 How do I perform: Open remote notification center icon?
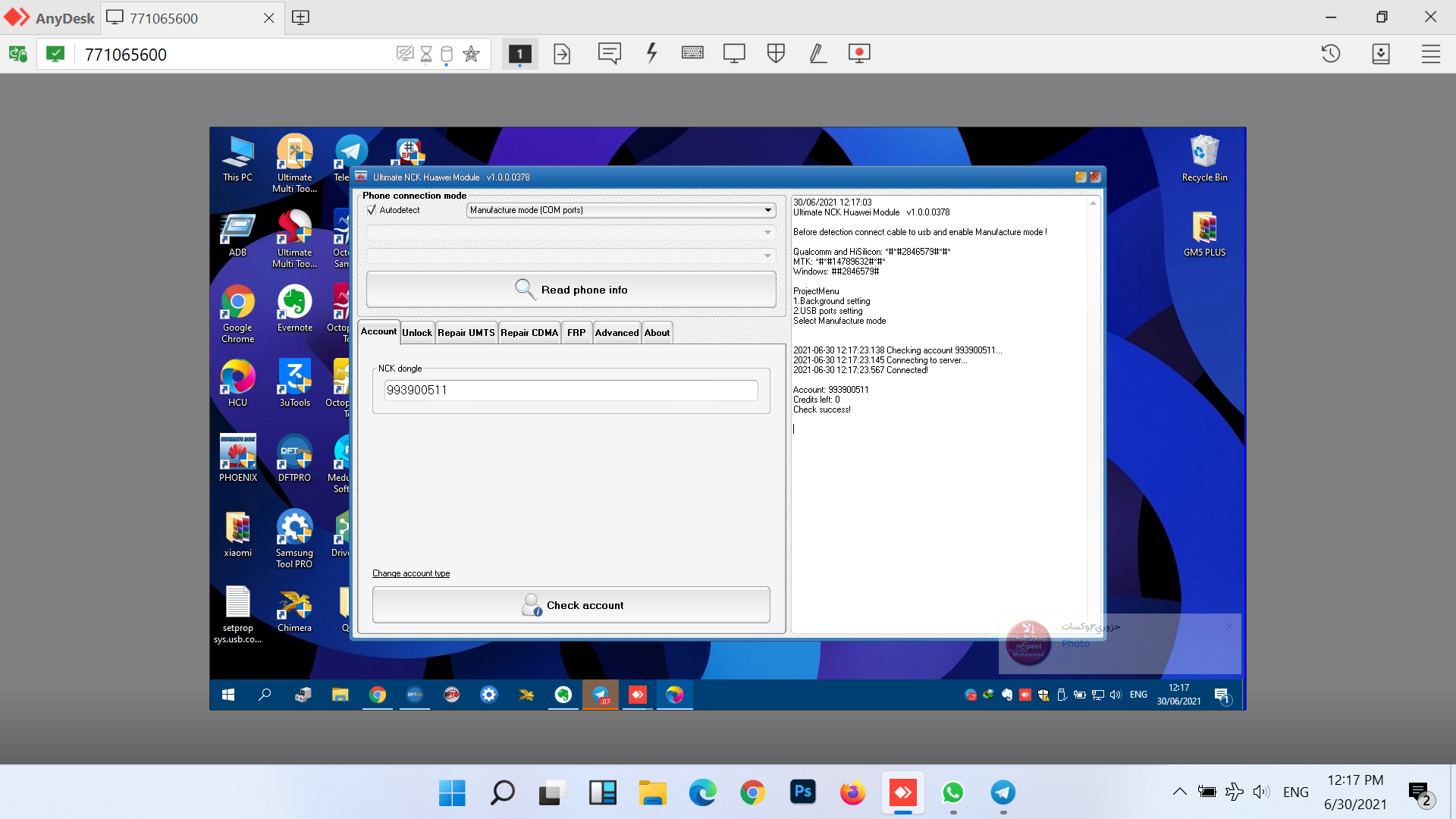1222,695
